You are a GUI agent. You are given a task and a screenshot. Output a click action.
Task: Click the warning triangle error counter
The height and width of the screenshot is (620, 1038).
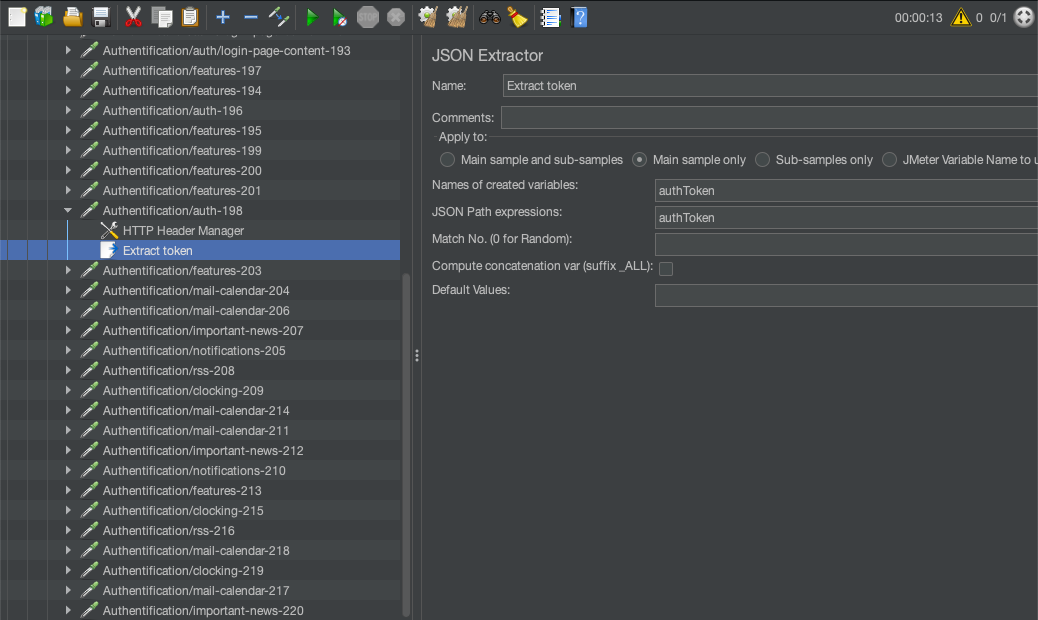(960, 17)
